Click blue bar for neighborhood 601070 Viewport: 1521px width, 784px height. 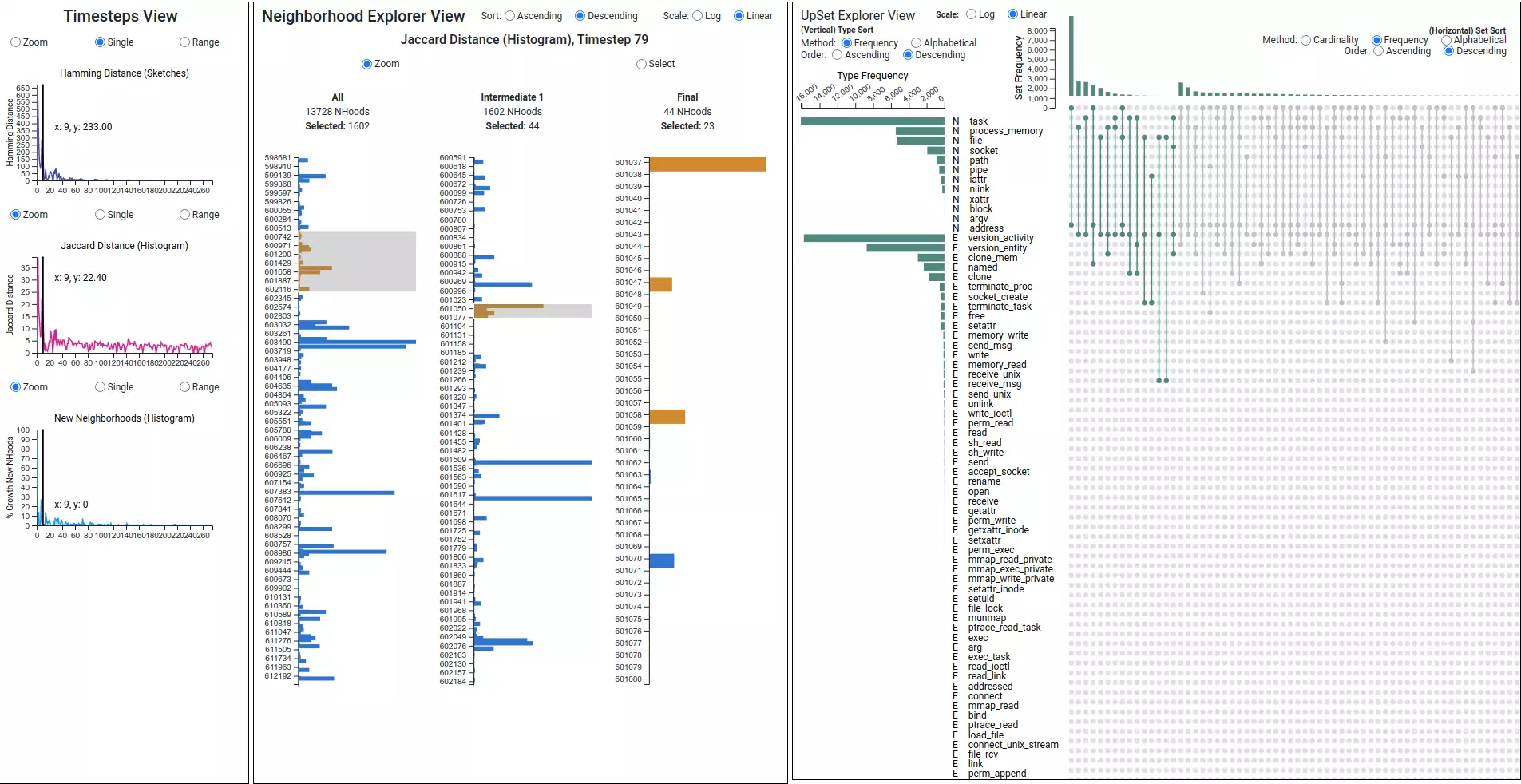(x=661, y=560)
